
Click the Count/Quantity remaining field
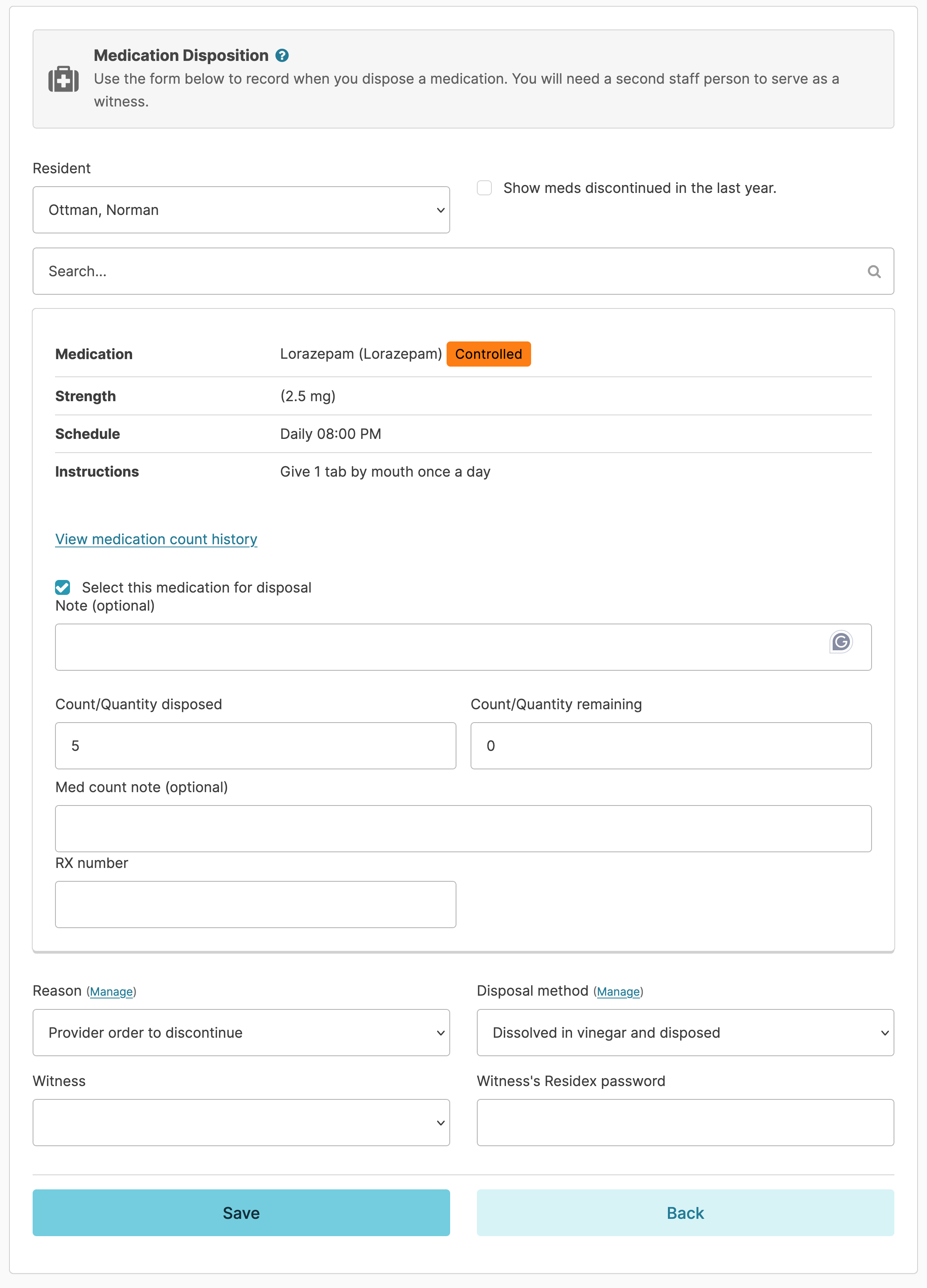pos(671,746)
